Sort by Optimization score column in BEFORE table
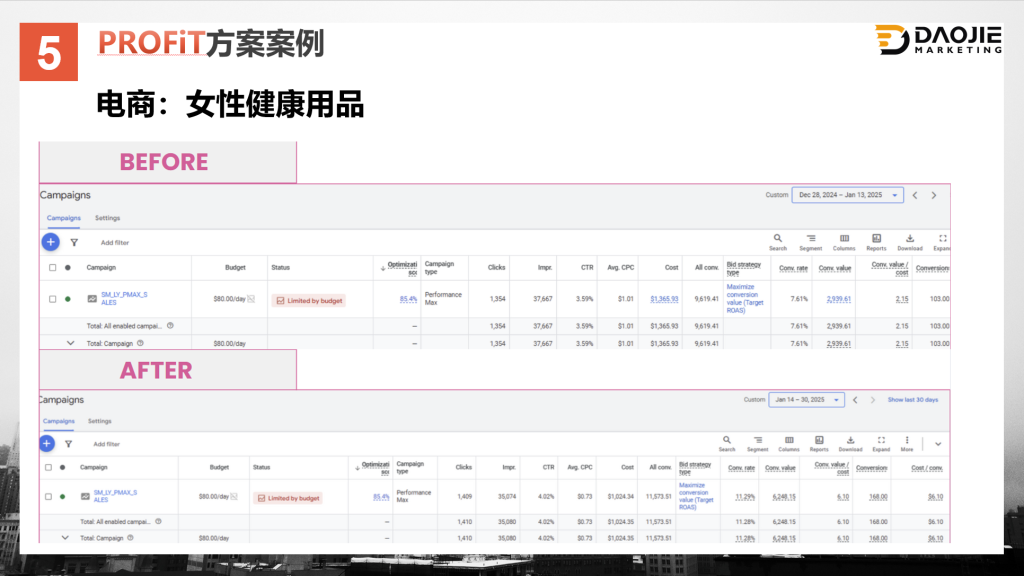Image resolution: width=1024 pixels, height=576 pixels. [400, 268]
